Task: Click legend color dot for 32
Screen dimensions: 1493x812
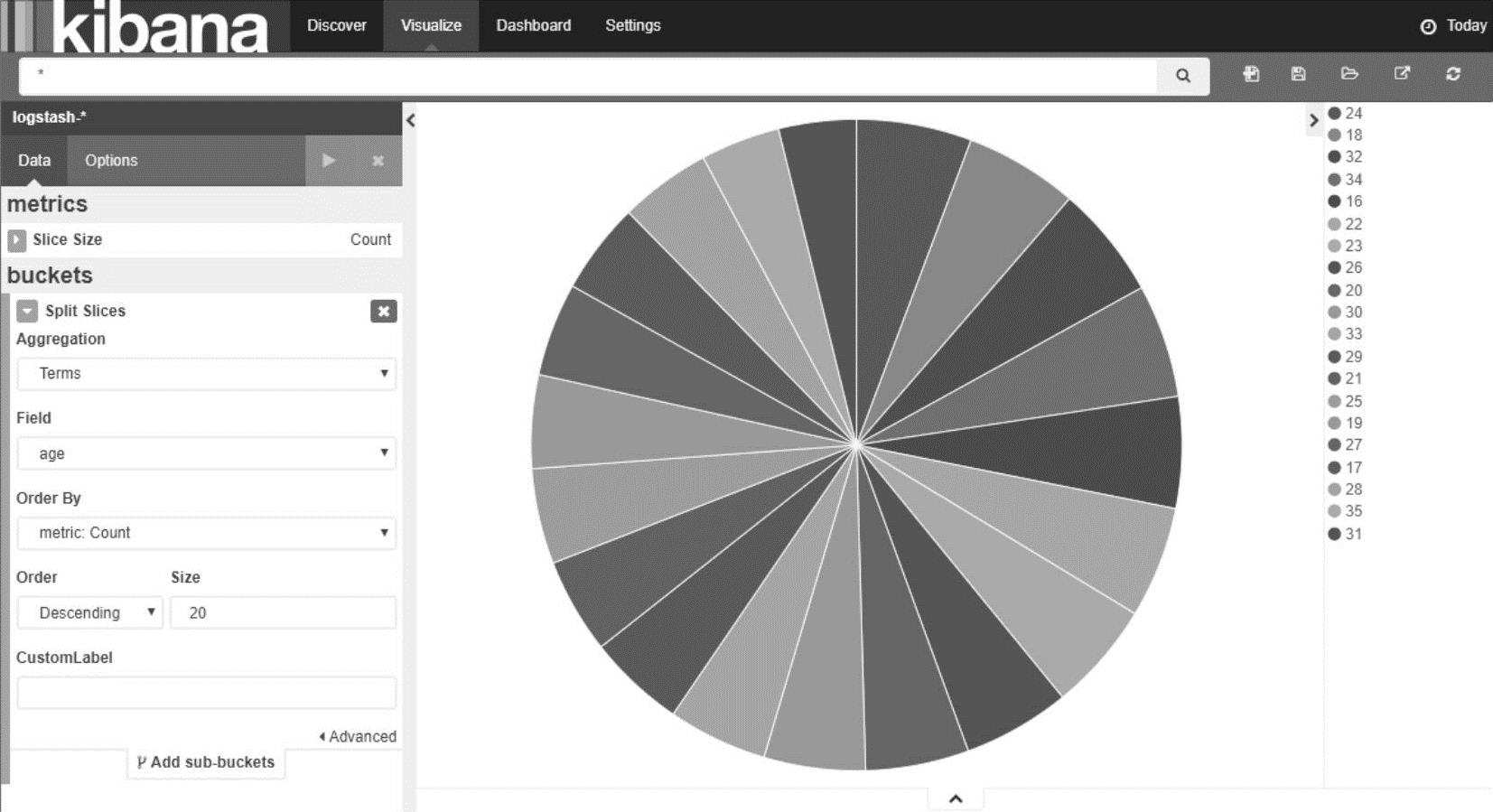Action: point(1334,157)
